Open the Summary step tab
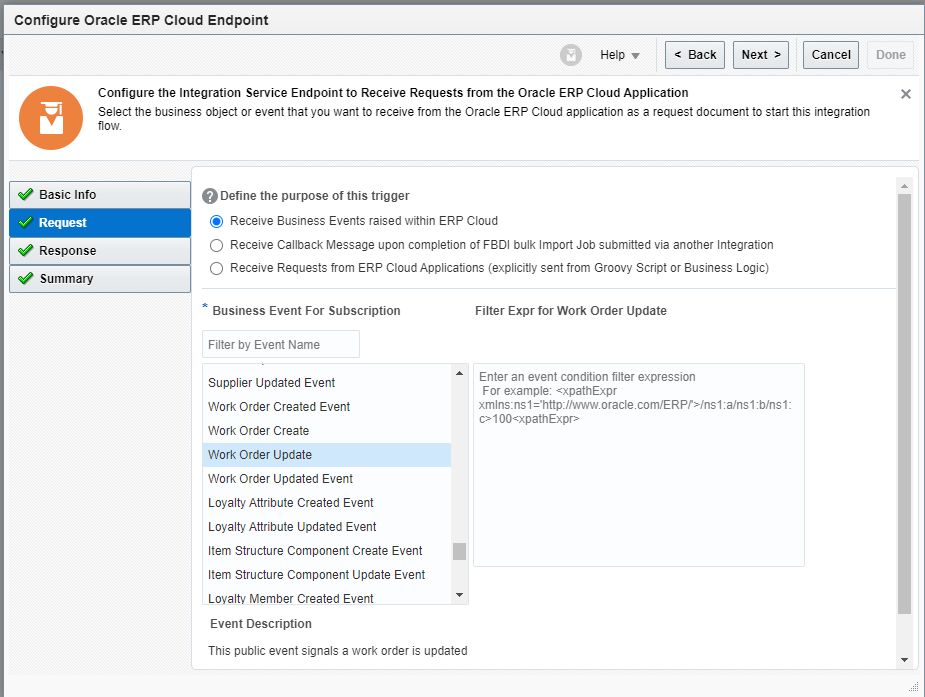925x697 pixels. [100, 279]
